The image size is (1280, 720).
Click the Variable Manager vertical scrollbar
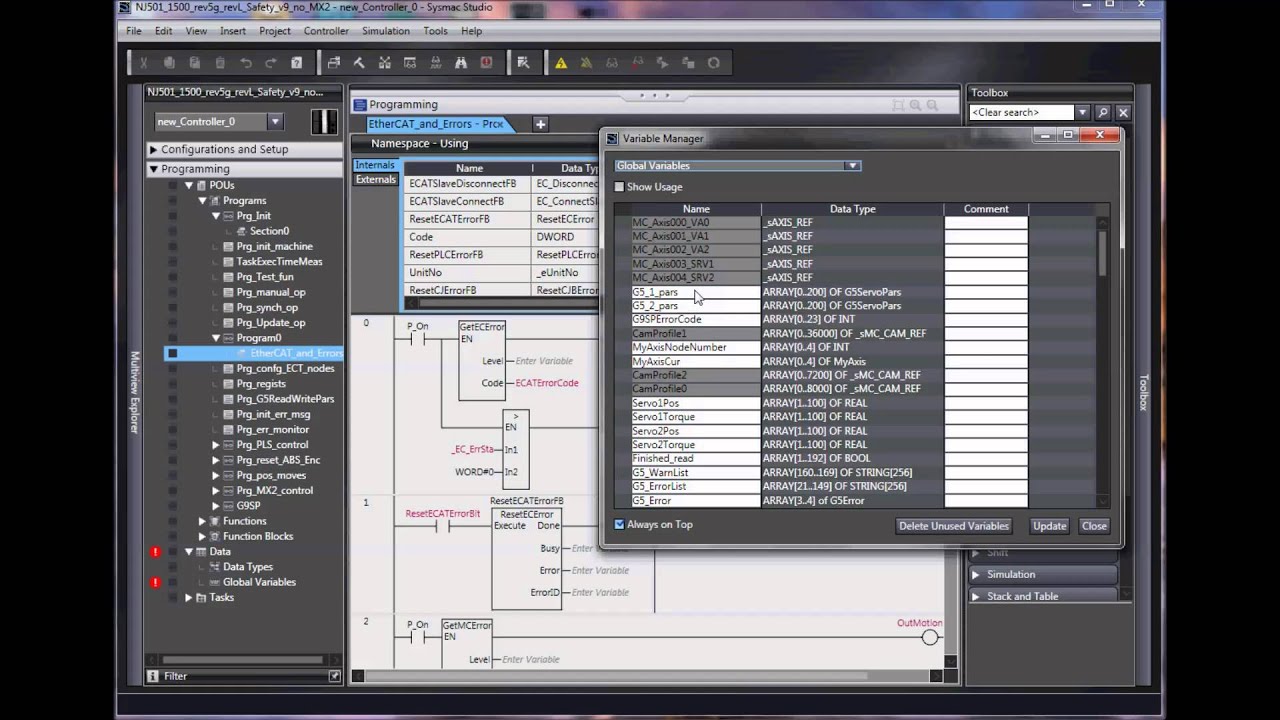[1103, 254]
